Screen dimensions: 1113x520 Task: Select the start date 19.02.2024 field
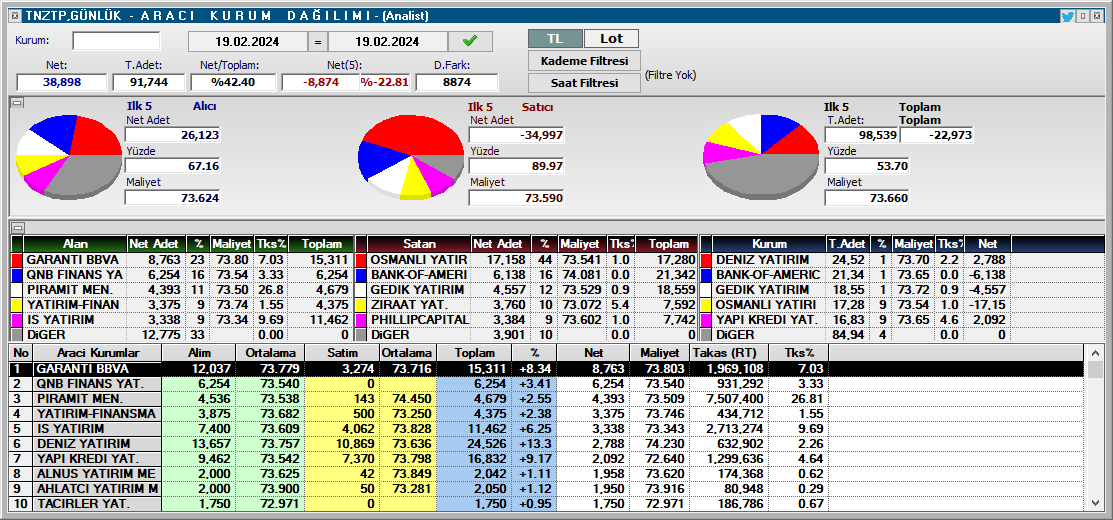click(247, 42)
